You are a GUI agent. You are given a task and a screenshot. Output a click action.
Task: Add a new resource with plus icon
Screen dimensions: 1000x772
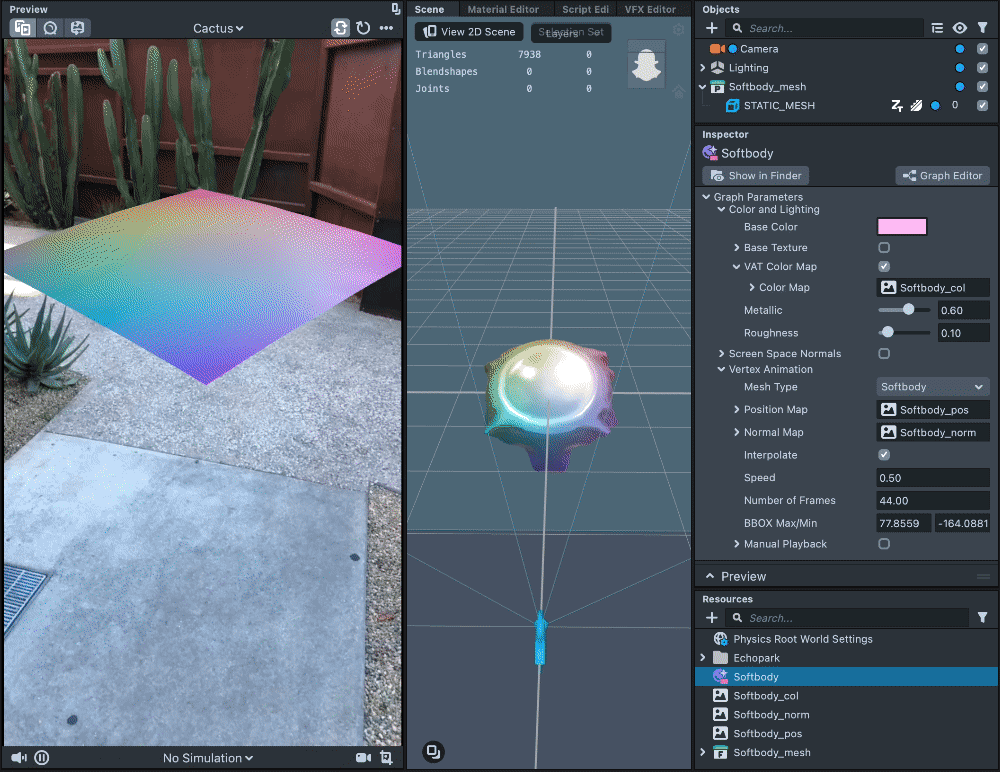[711, 618]
